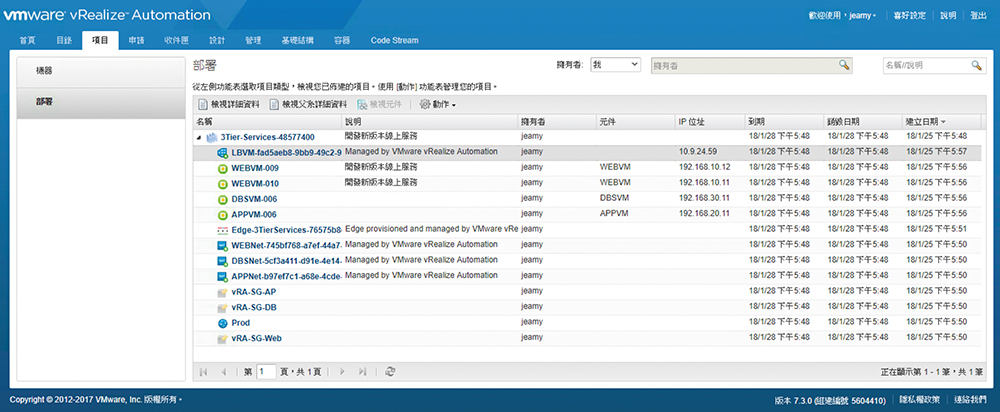Click the Edge-3TierServices edge icon
This screenshot has width=1000, height=412.
[x=223, y=230]
